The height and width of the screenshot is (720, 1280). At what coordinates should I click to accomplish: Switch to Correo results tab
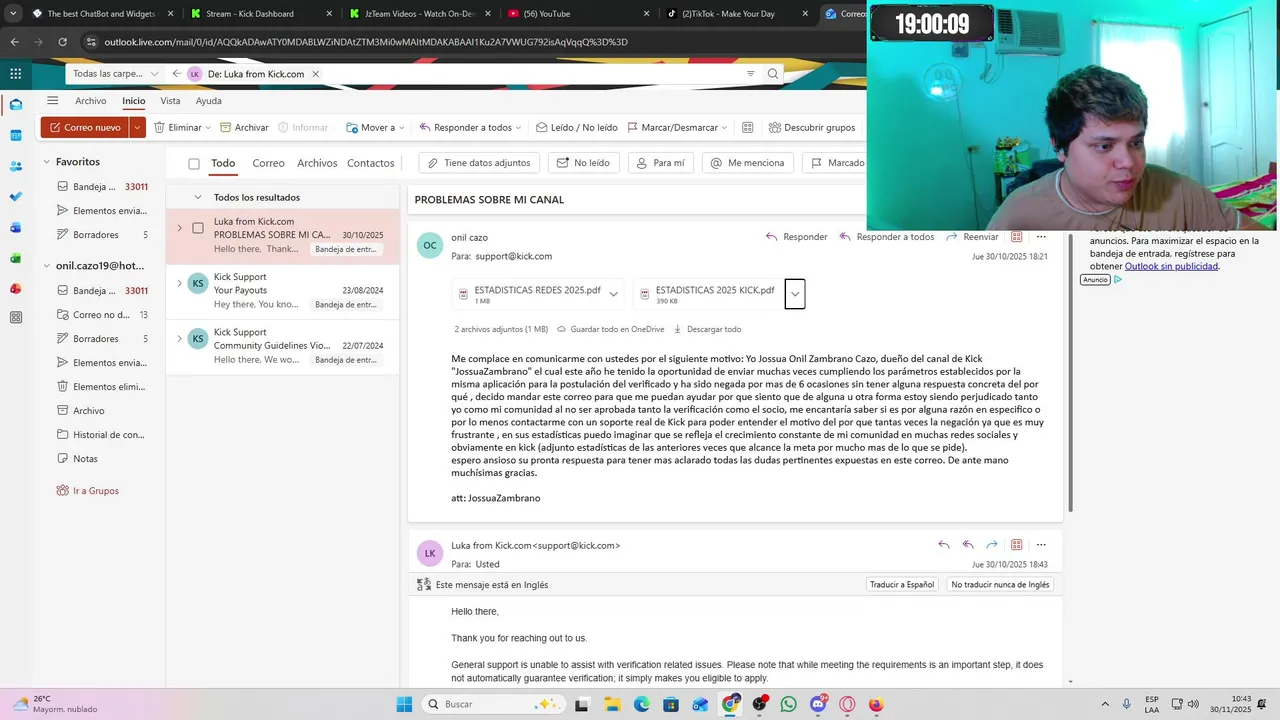[268, 163]
